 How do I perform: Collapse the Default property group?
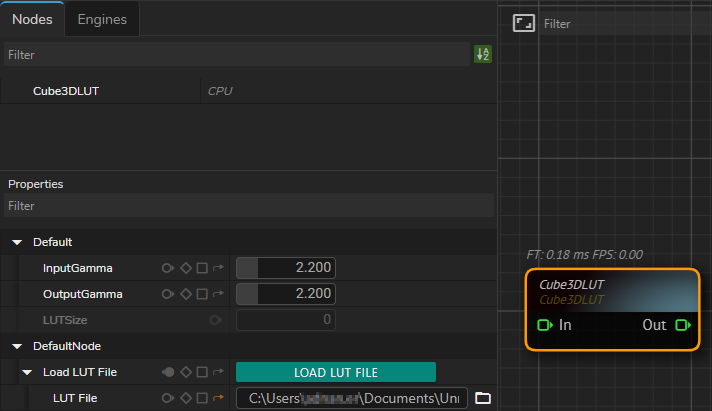[x=17, y=242]
